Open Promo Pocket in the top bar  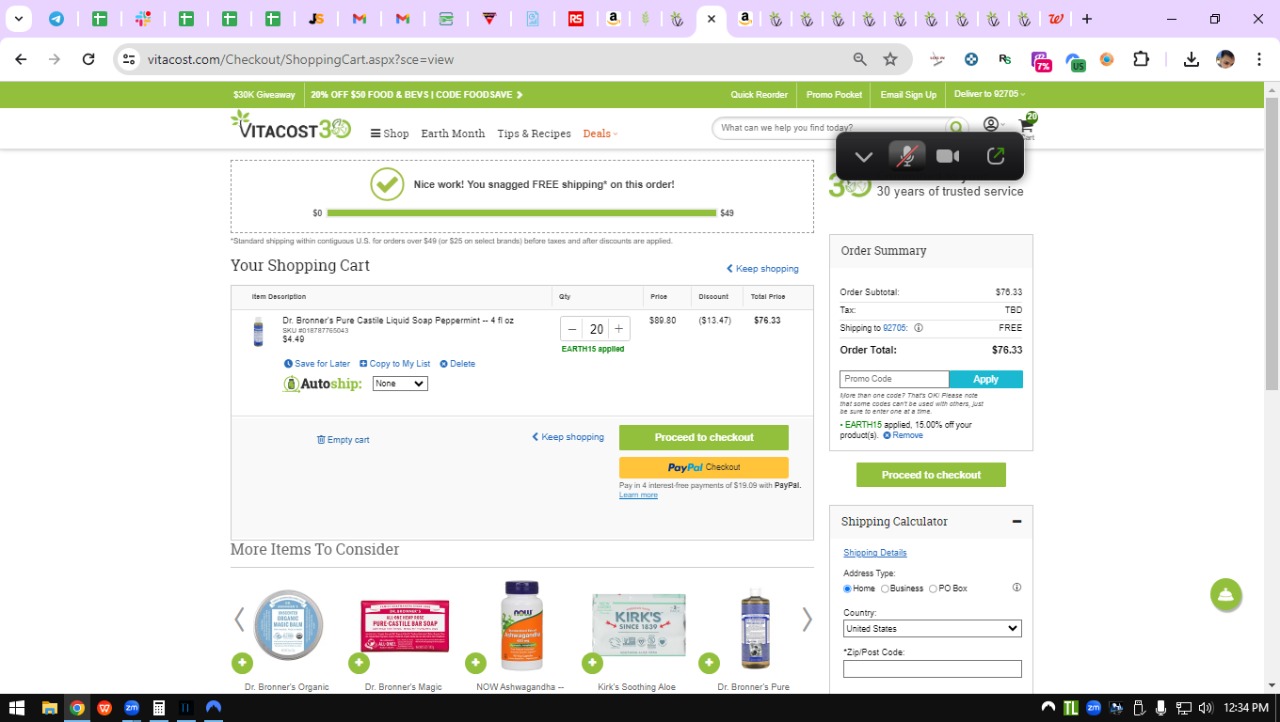click(834, 94)
